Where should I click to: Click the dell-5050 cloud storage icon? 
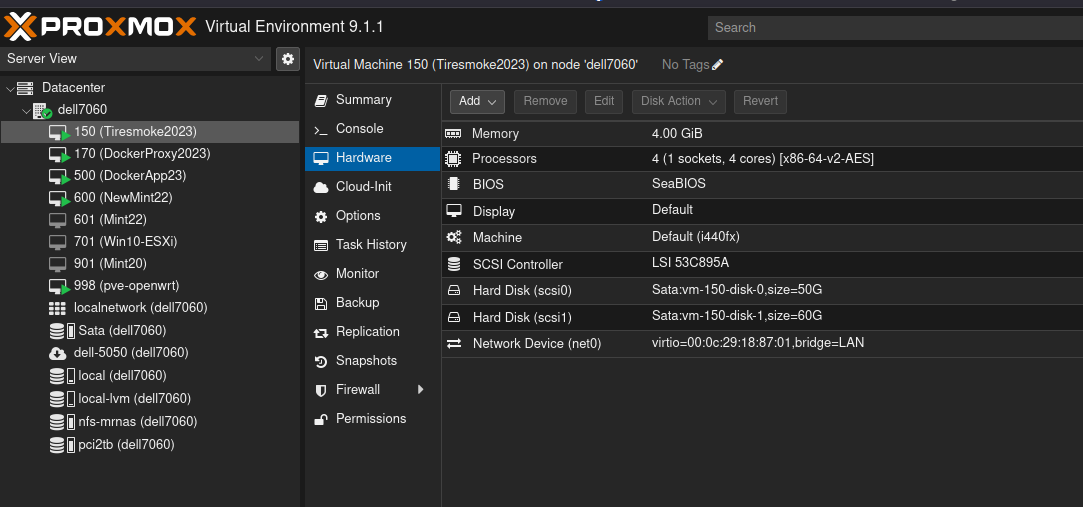58,353
